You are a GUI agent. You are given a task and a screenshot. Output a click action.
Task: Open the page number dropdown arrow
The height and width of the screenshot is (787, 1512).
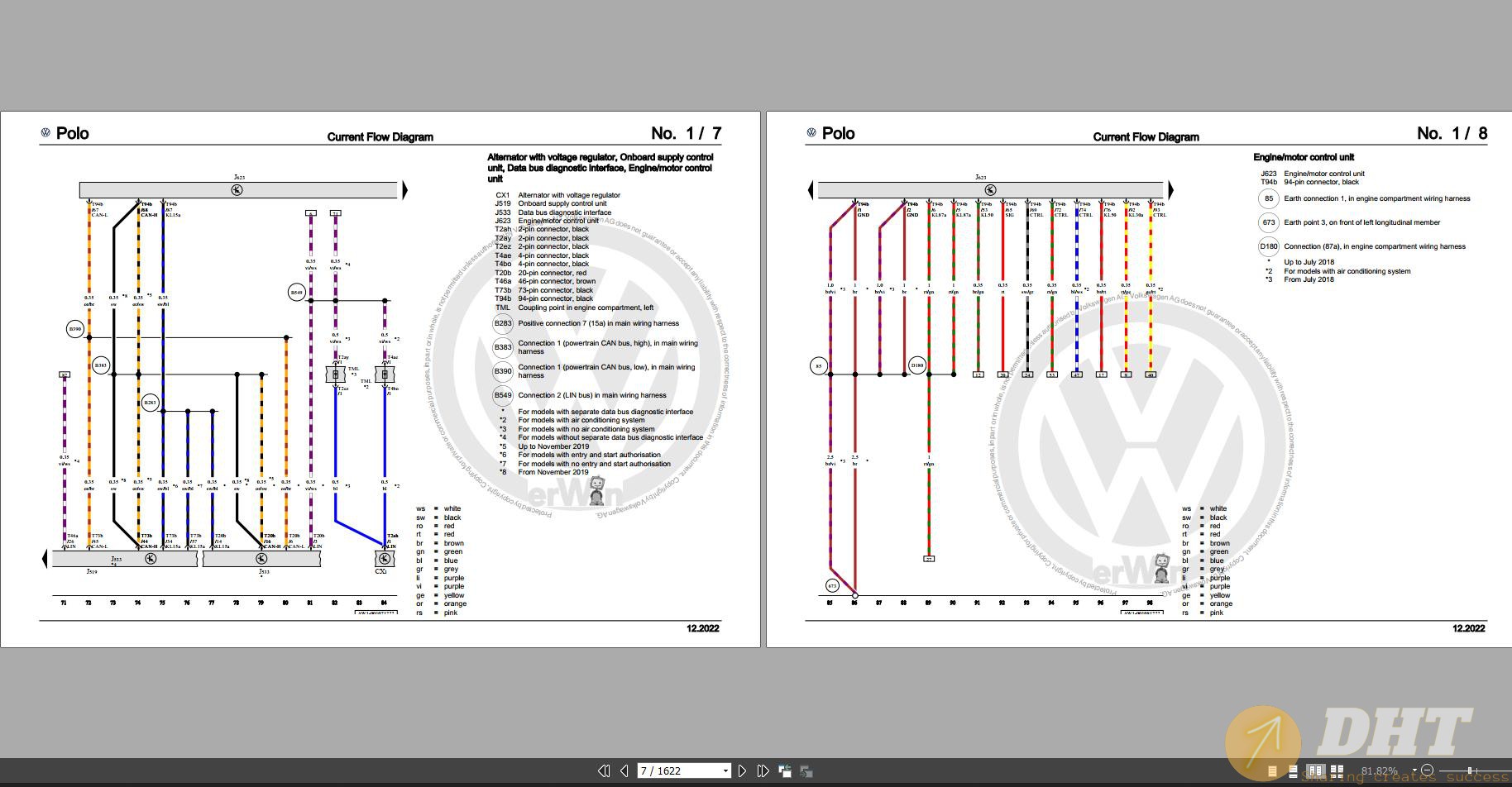coord(725,770)
